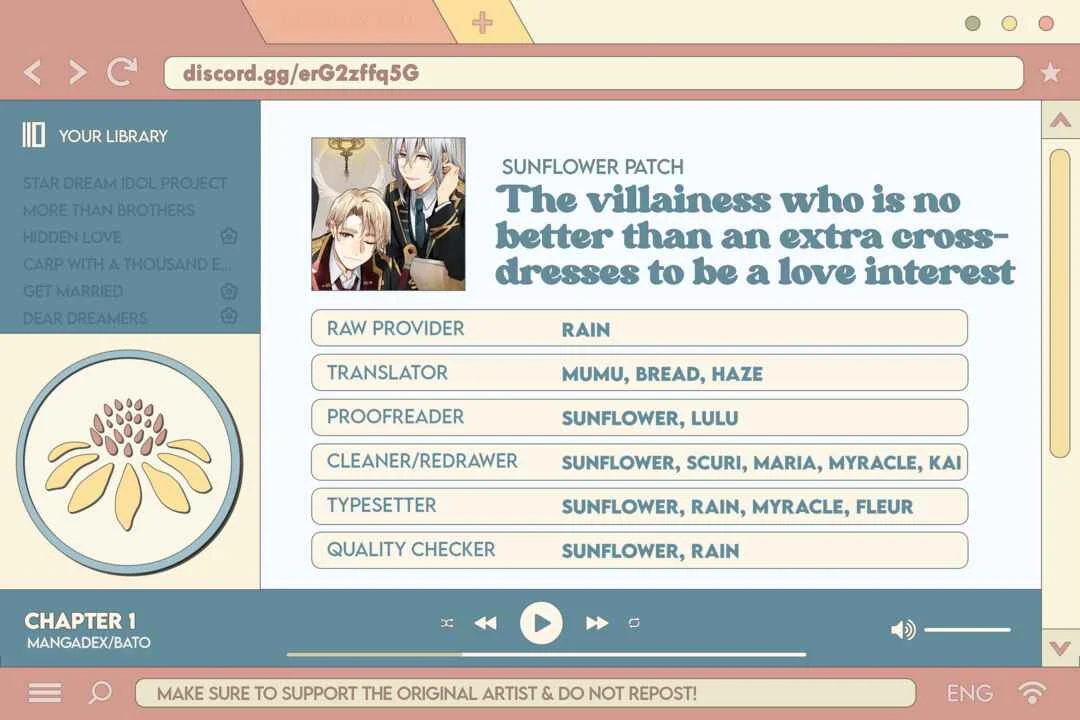Skip forward to next chapter
Image resolution: width=1080 pixels, height=720 pixels.
click(596, 623)
